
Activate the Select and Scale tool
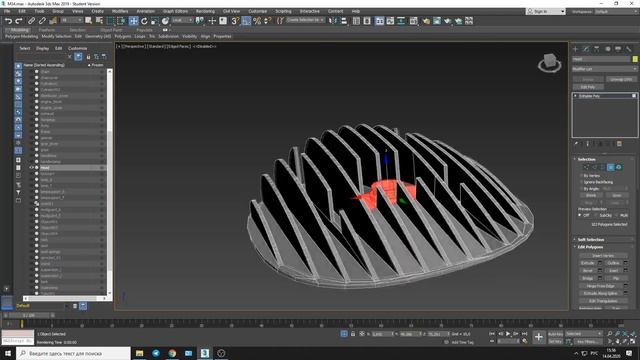point(155,21)
